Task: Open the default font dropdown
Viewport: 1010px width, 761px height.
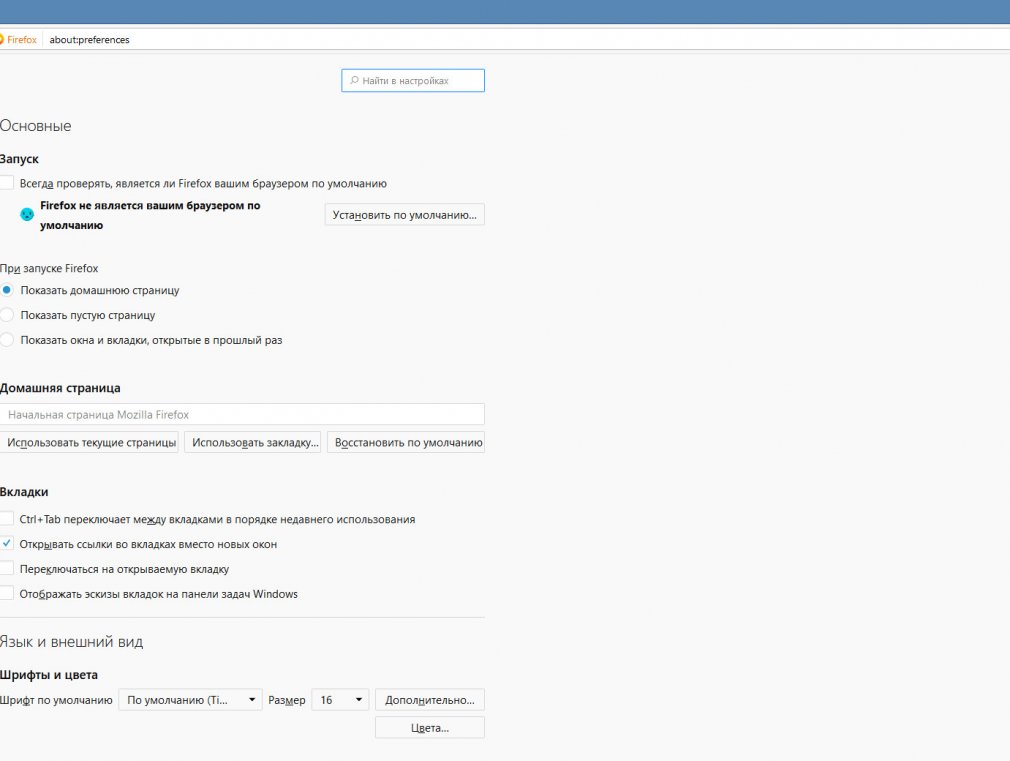Action: 190,700
